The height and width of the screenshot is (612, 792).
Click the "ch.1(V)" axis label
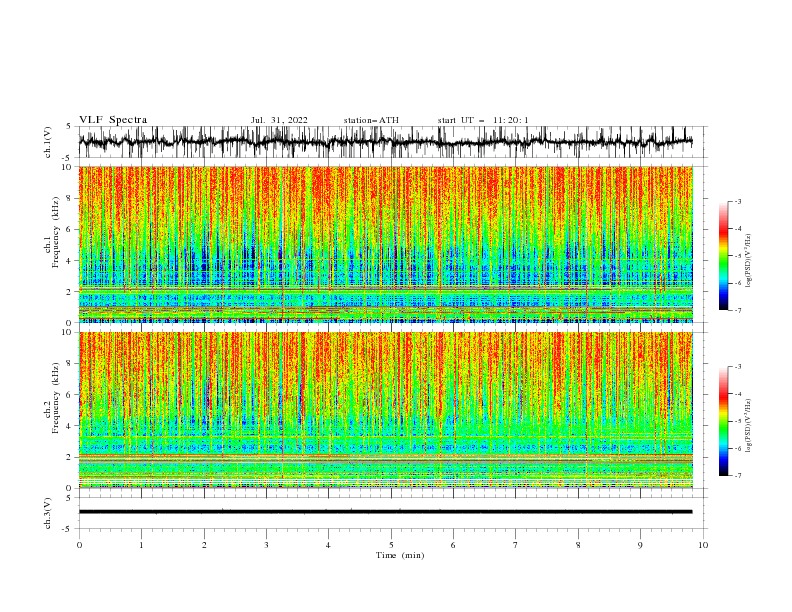(x=48, y=142)
